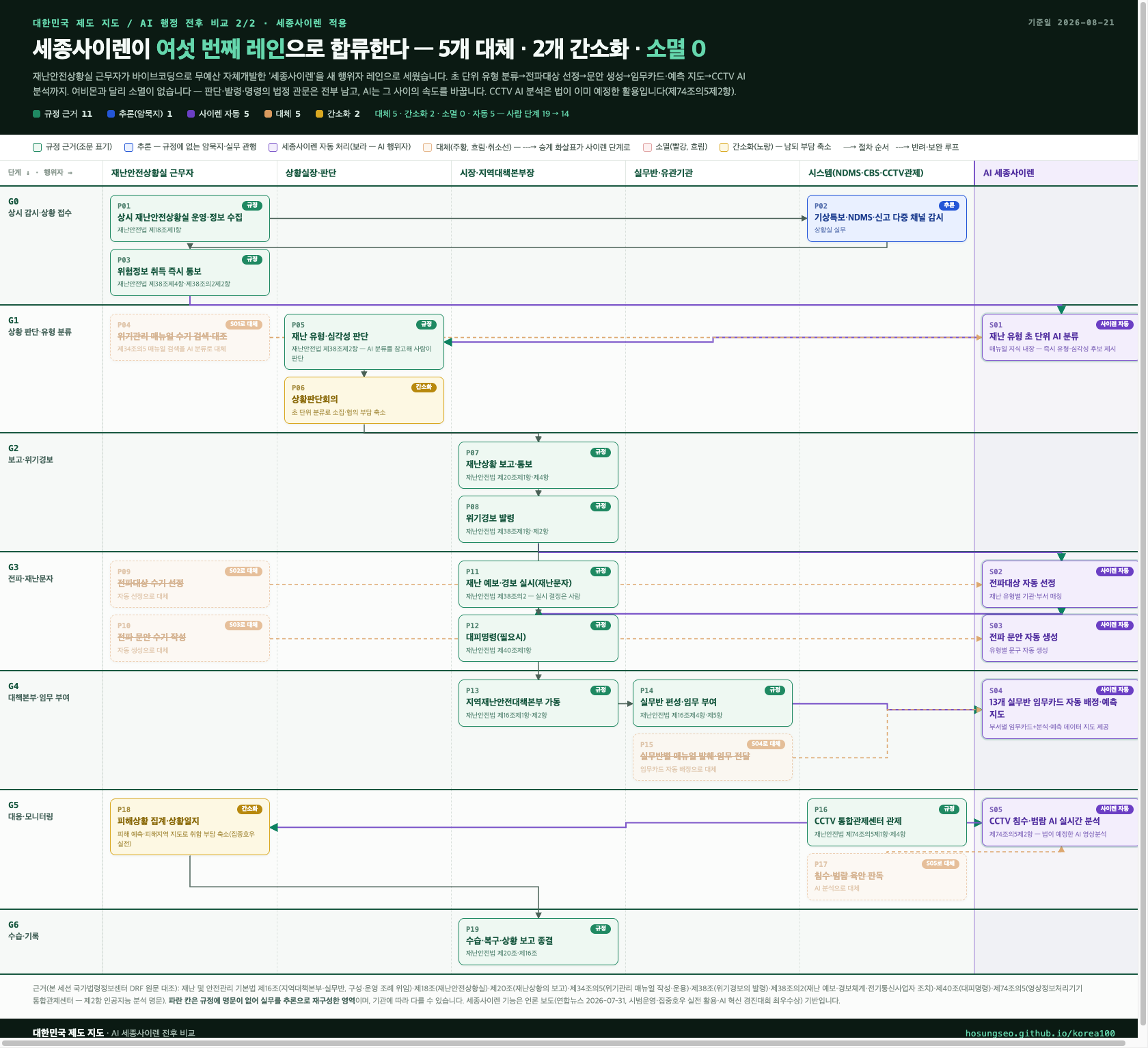
Task: Click the S02로 대체 badge on P09
Action: [x=244, y=572]
